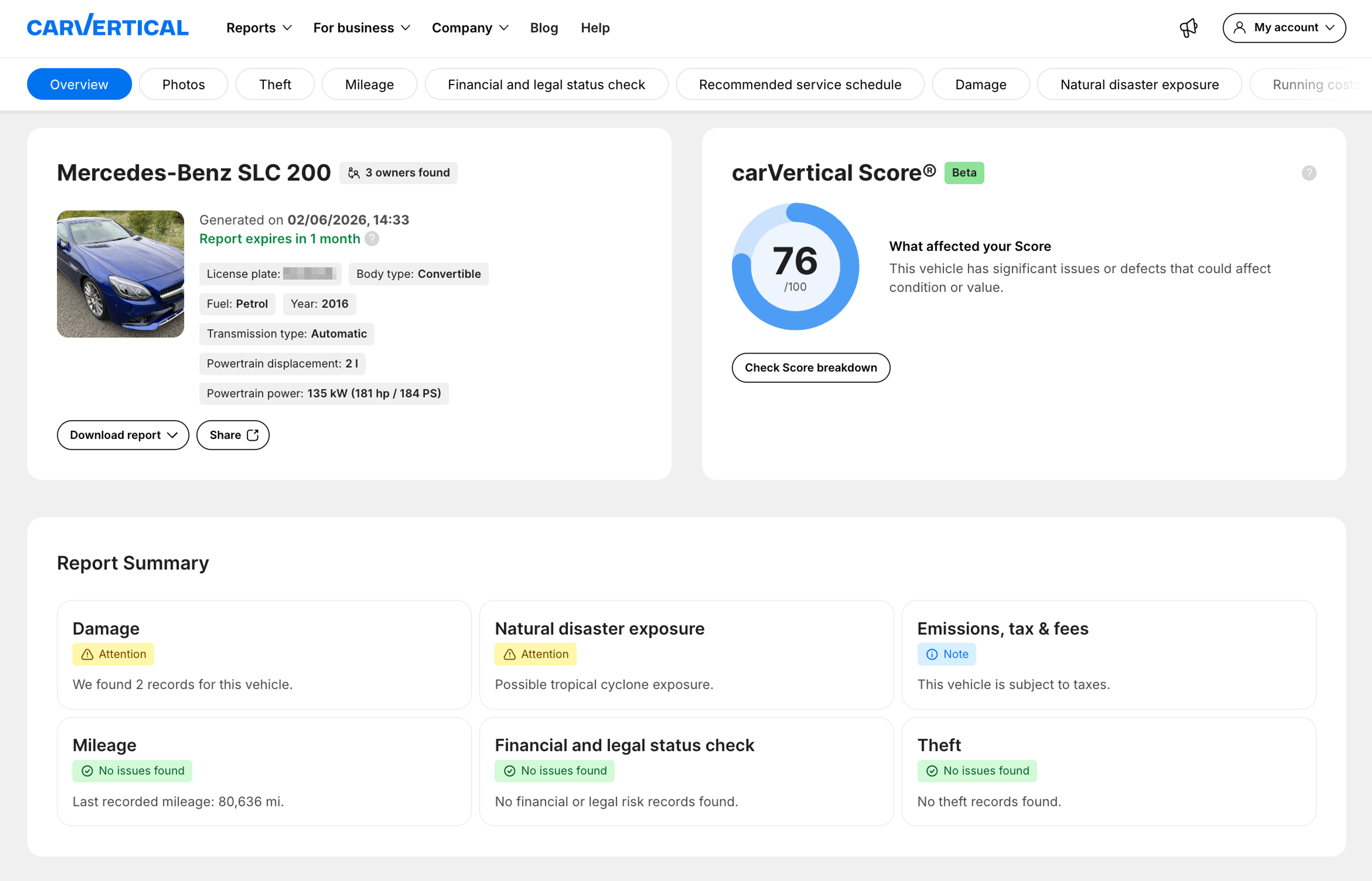Viewport: 1372px width, 881px height.
Task: Click the Damage Attention warning badge
Action: (x=113, y=654)
